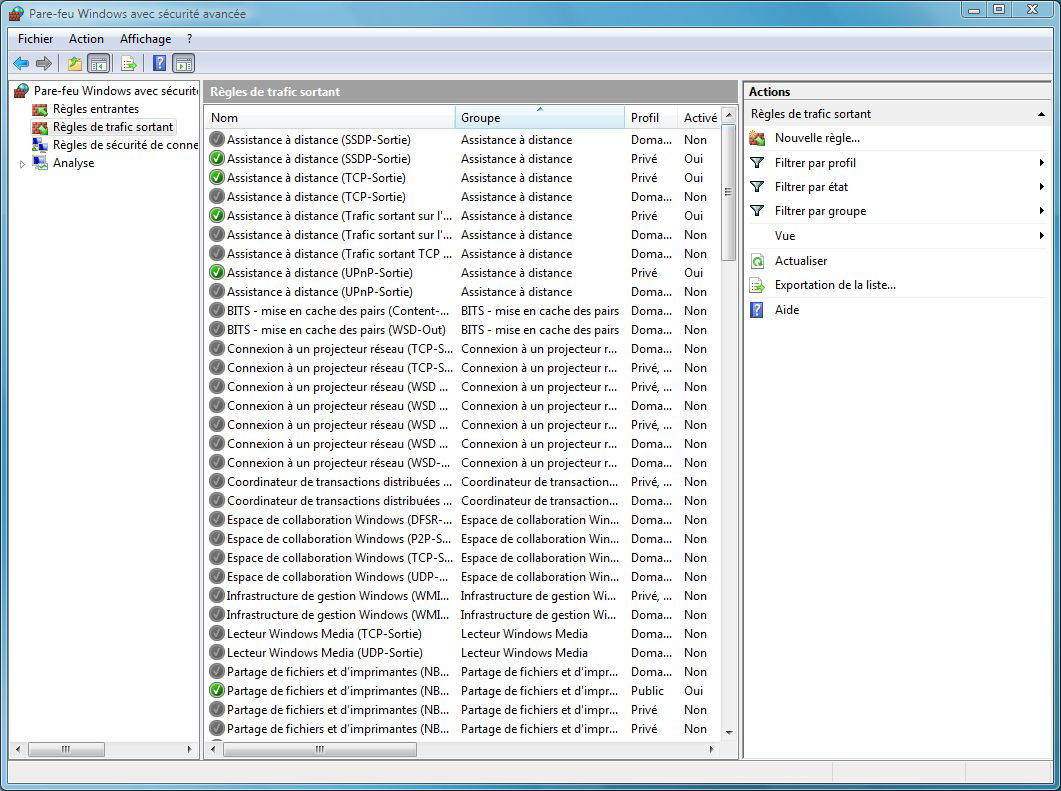Toggle the Show/Hide Action pane toolbar icon
Image resolution: width=1061 pixels, height=791 pixels.
183,64
